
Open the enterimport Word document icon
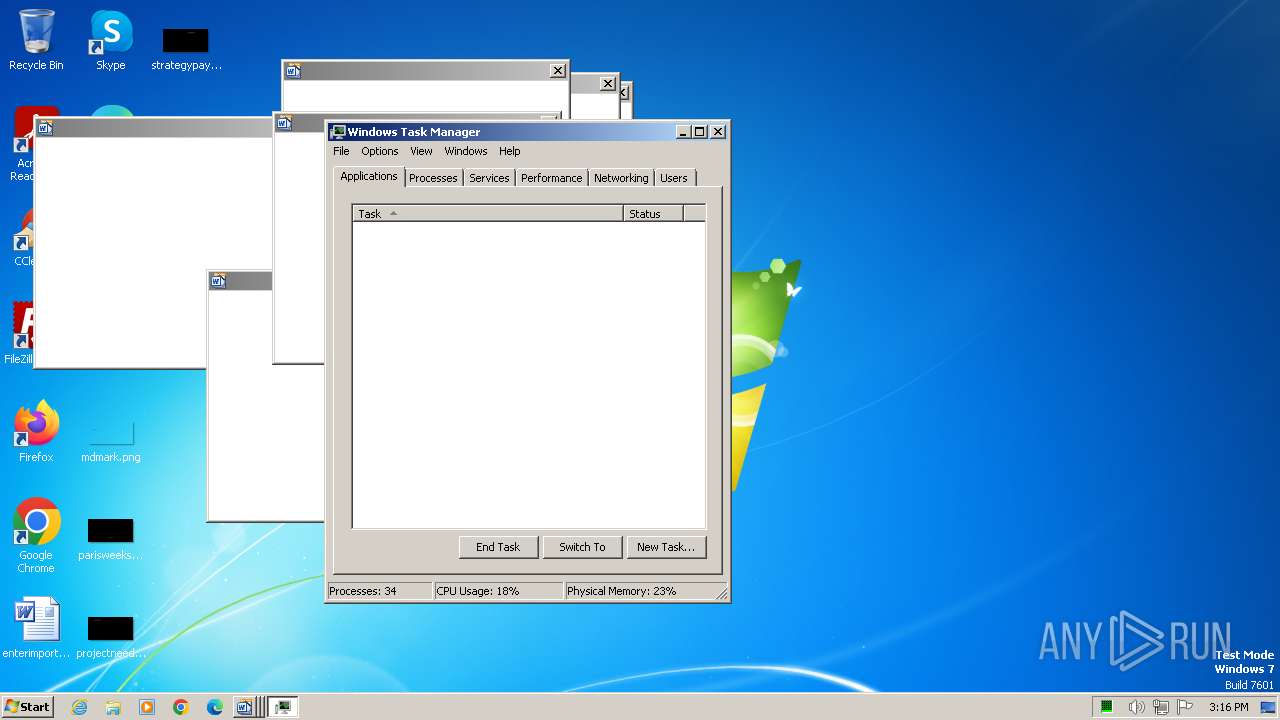pyautogui.click(x=36, y=628)
